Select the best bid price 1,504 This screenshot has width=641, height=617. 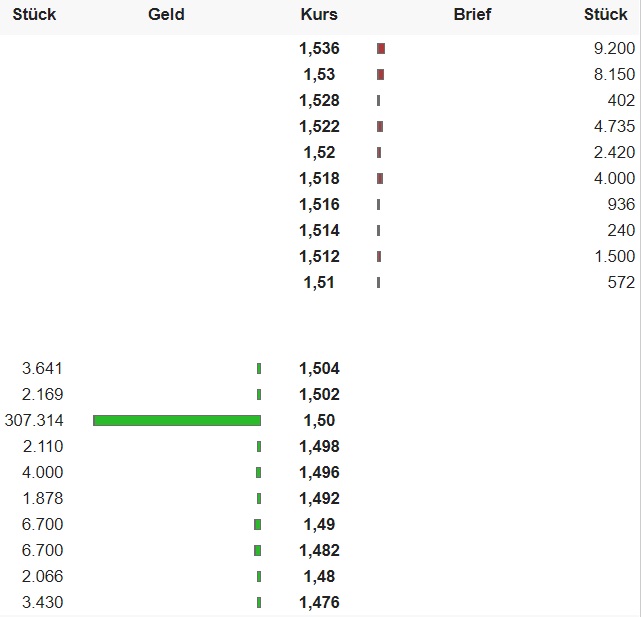tap(319, 368)
